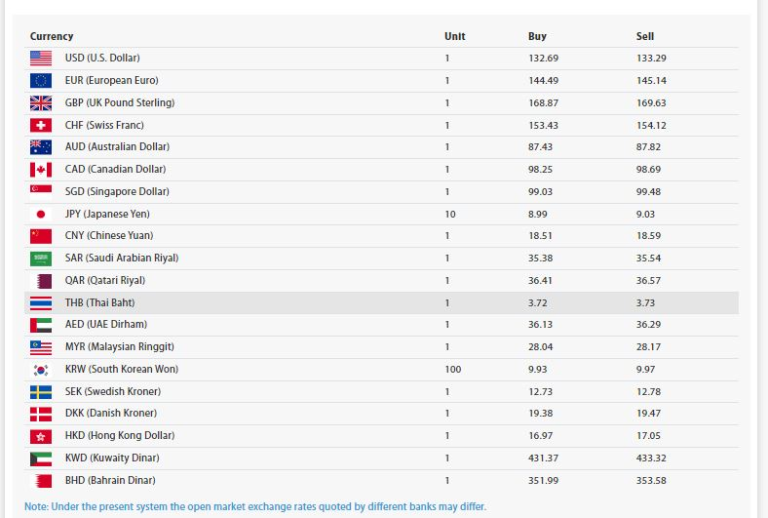Image resolution: width=768 pixels, height=518 pixels.
Task: Select the Swiss flag icon
Action: 41,125
